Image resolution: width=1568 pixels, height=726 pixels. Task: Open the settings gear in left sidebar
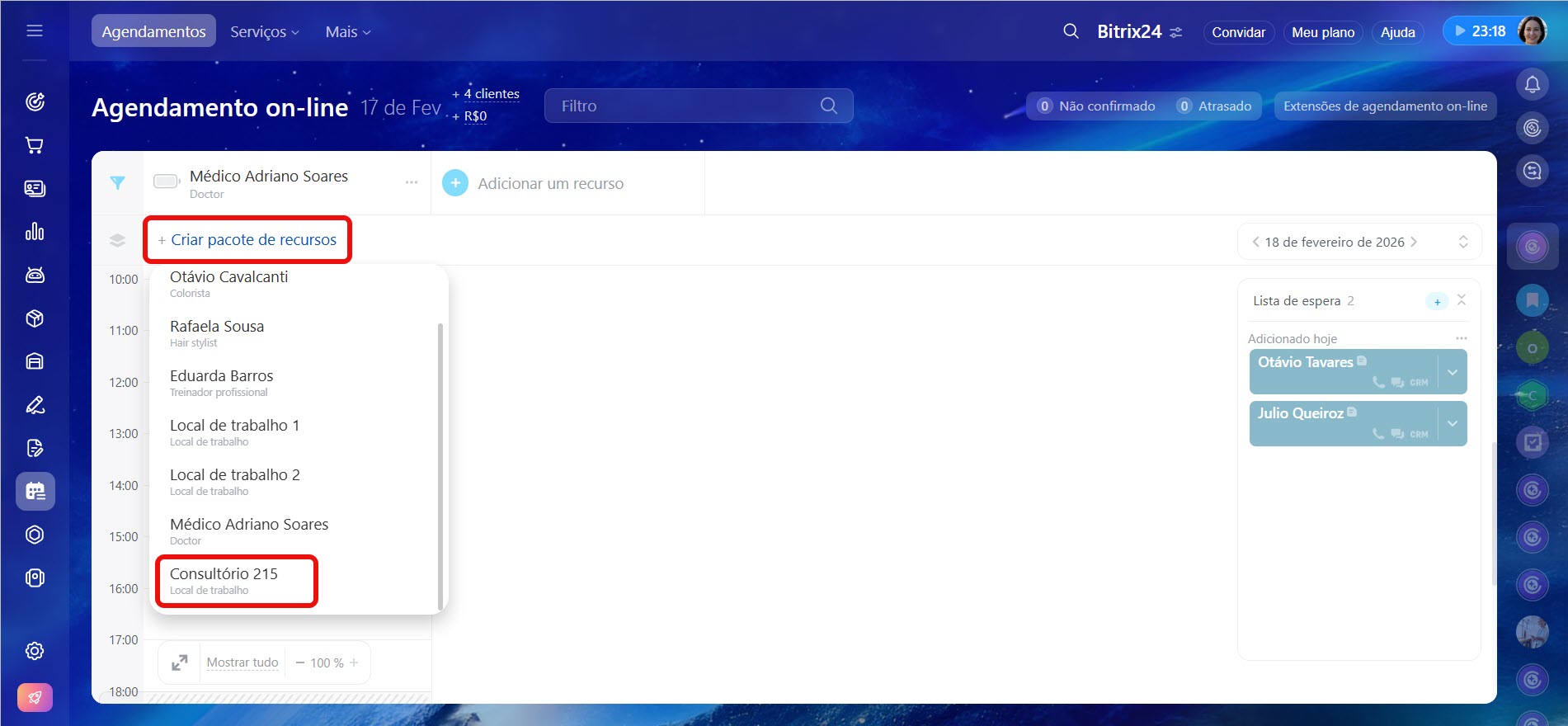click(35, 651)
